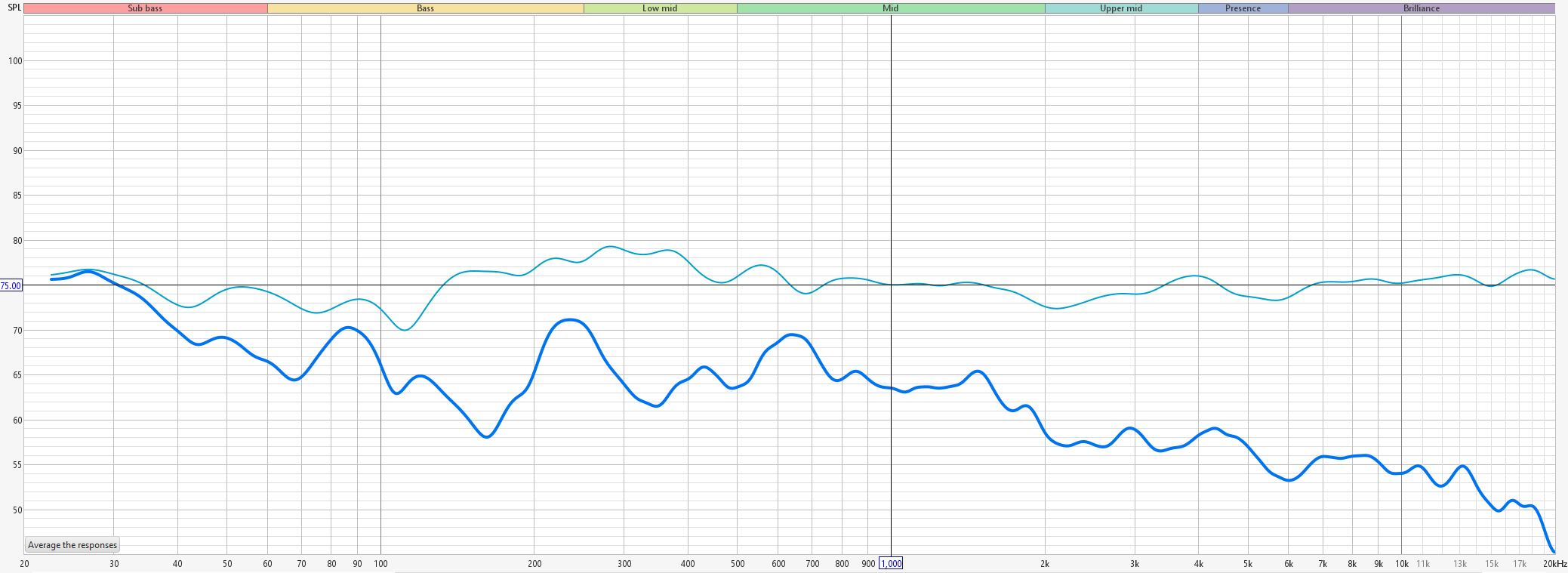Viewport: 1568px width, 573px height.
Task: Select the Bass frequency band header
Action: pos(425,8)
